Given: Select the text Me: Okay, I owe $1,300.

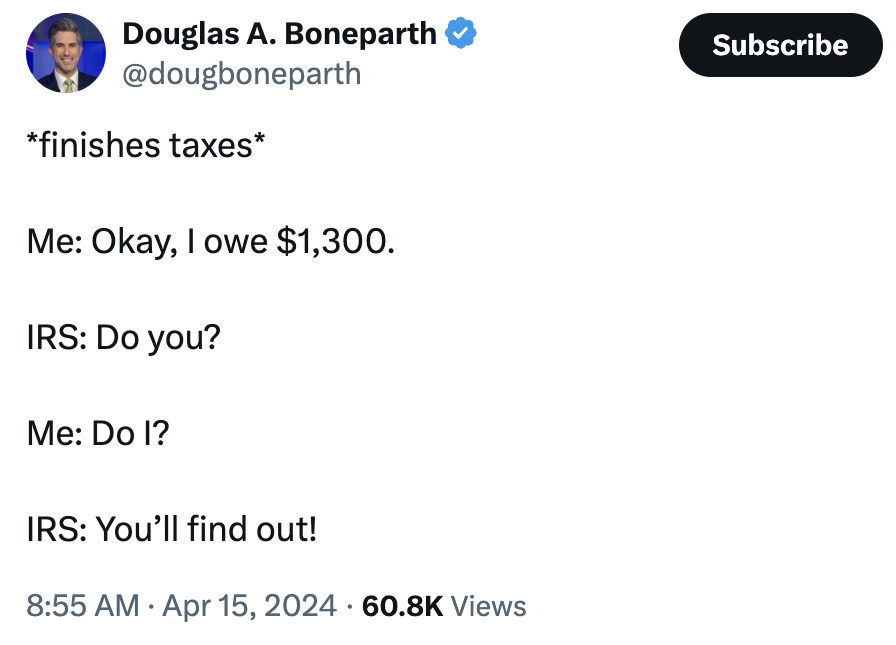Looking at the screenshot, I should pos(210,241).
